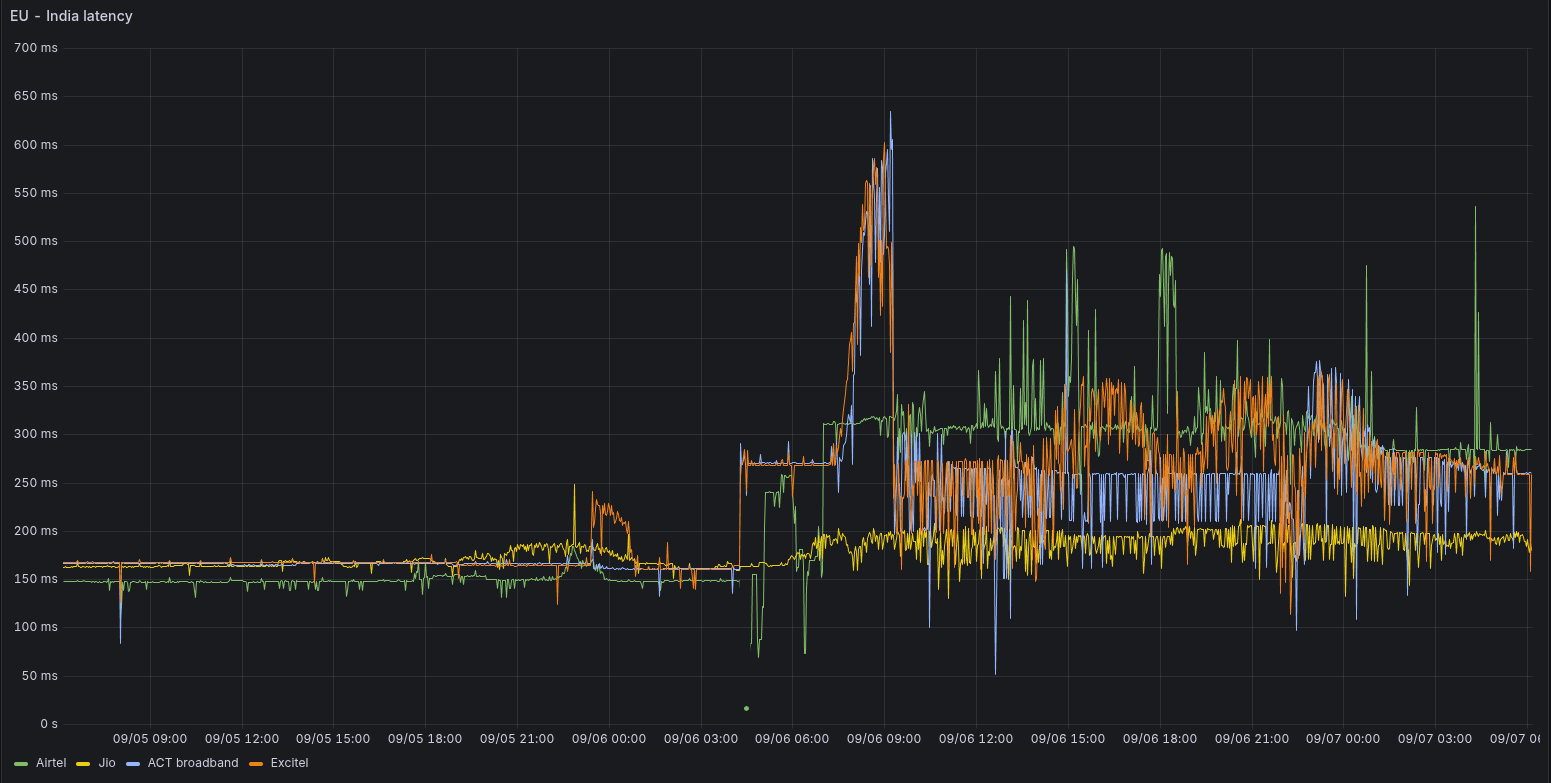Click the 09/06 12:00 time axis label
1551x783 pixels.
pyautogui.click(x=976, y=739)
